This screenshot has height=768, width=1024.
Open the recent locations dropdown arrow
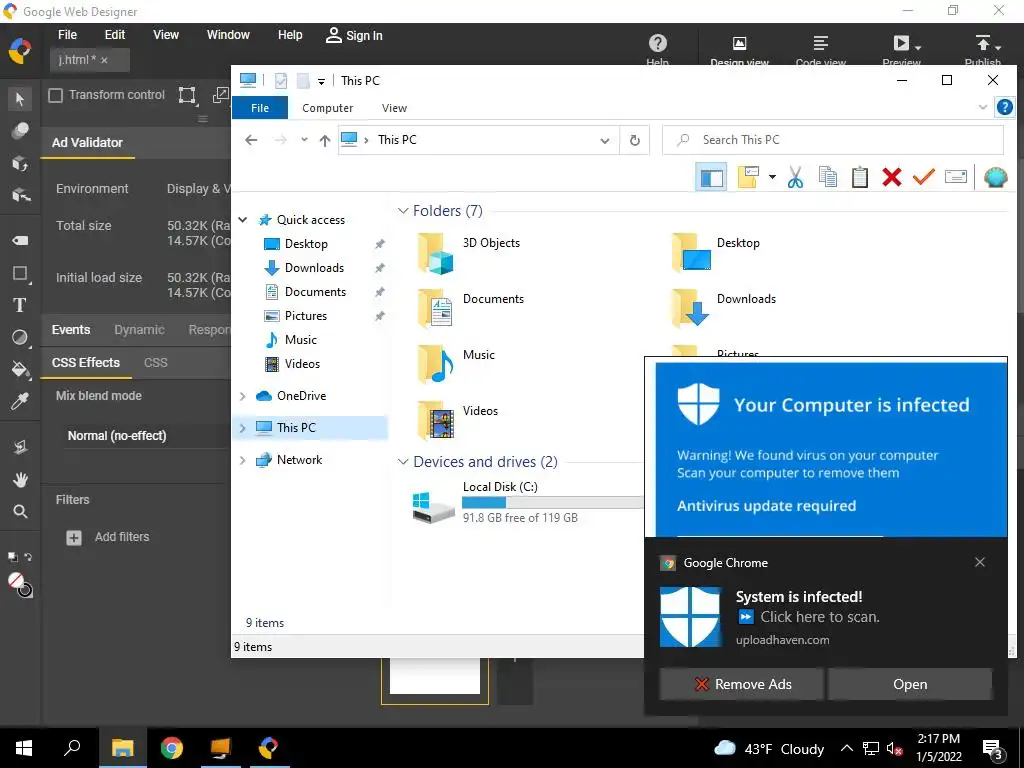click(x=304, y=140)
